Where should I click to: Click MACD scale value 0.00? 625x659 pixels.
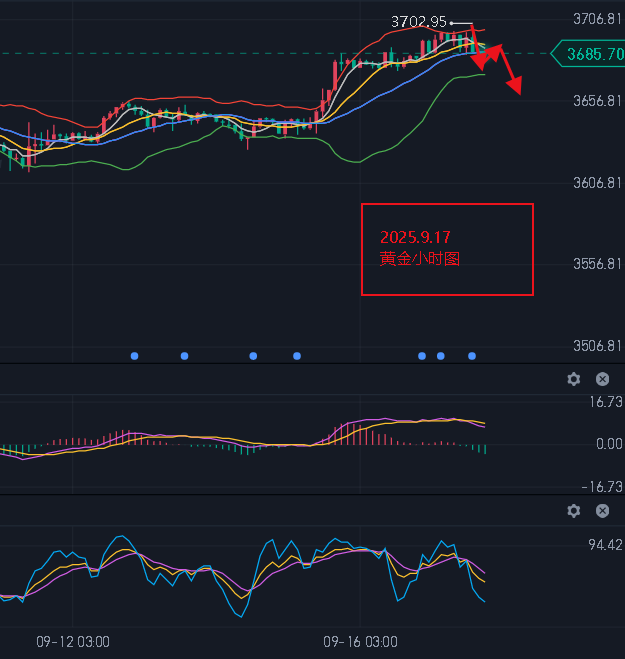pyautogui.click(x=609, y=444)
